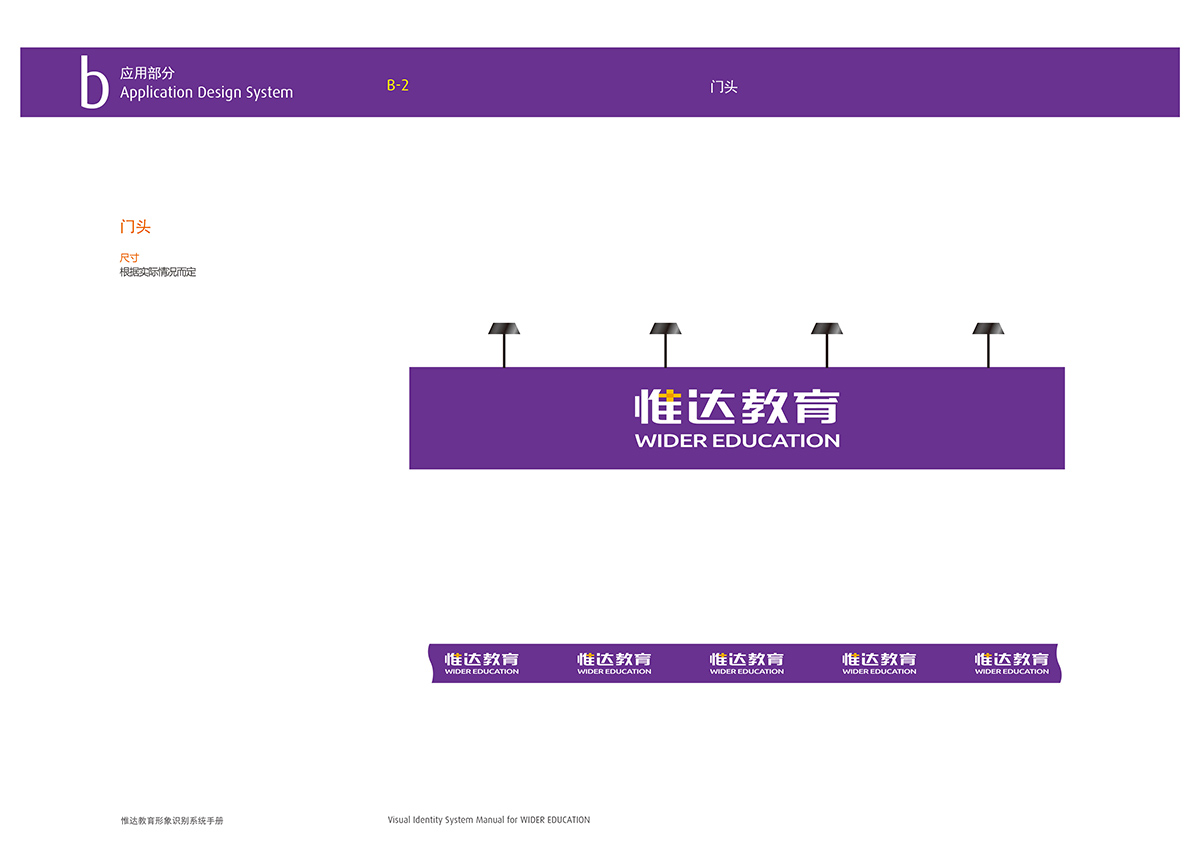
Task: Click the third lamp from the left
Action: pos(827,330)
